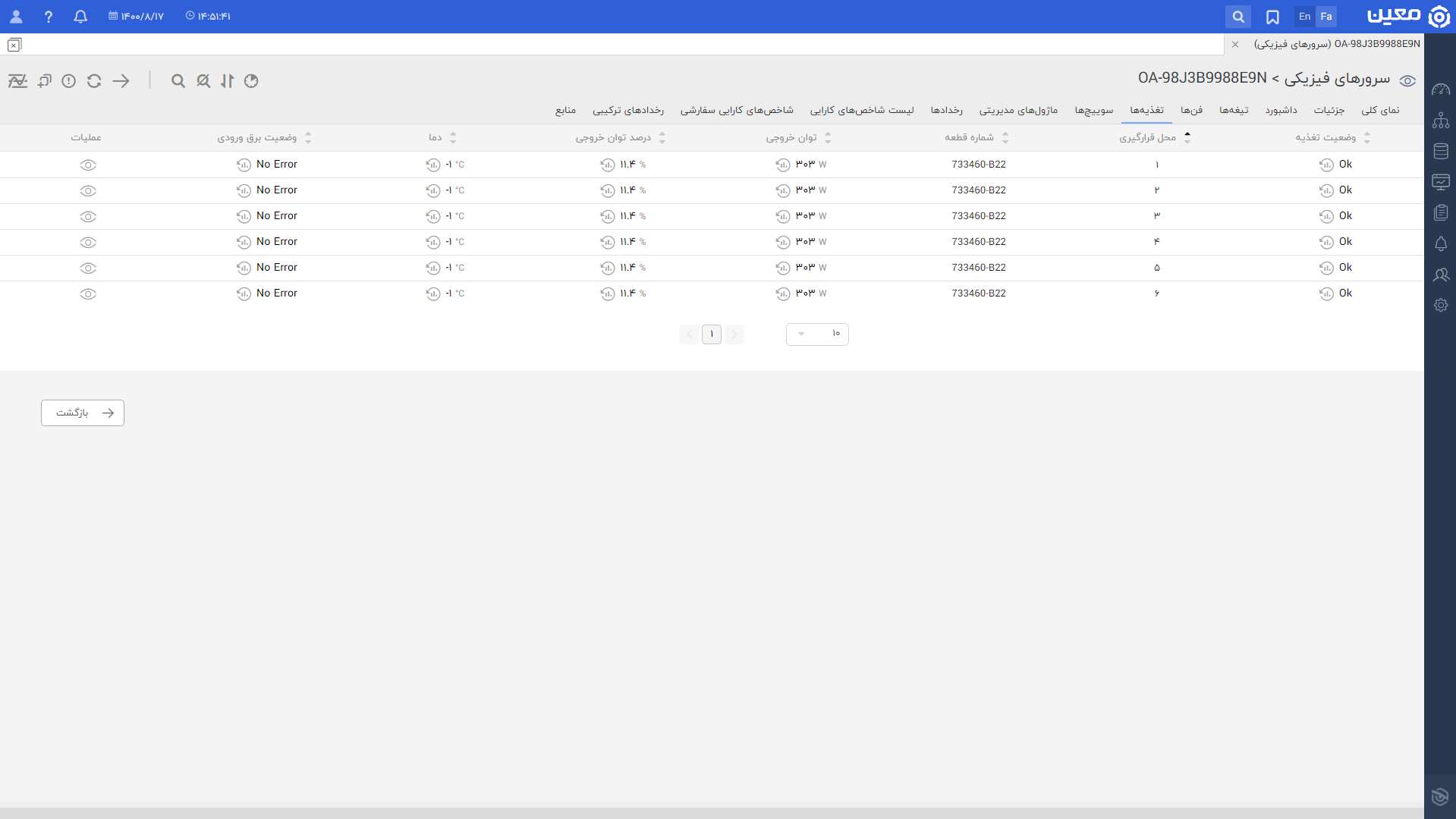Screen dimensions: 1456x819
Task: Click the clear search toolbar icon
Action: (x=203, y=80)
